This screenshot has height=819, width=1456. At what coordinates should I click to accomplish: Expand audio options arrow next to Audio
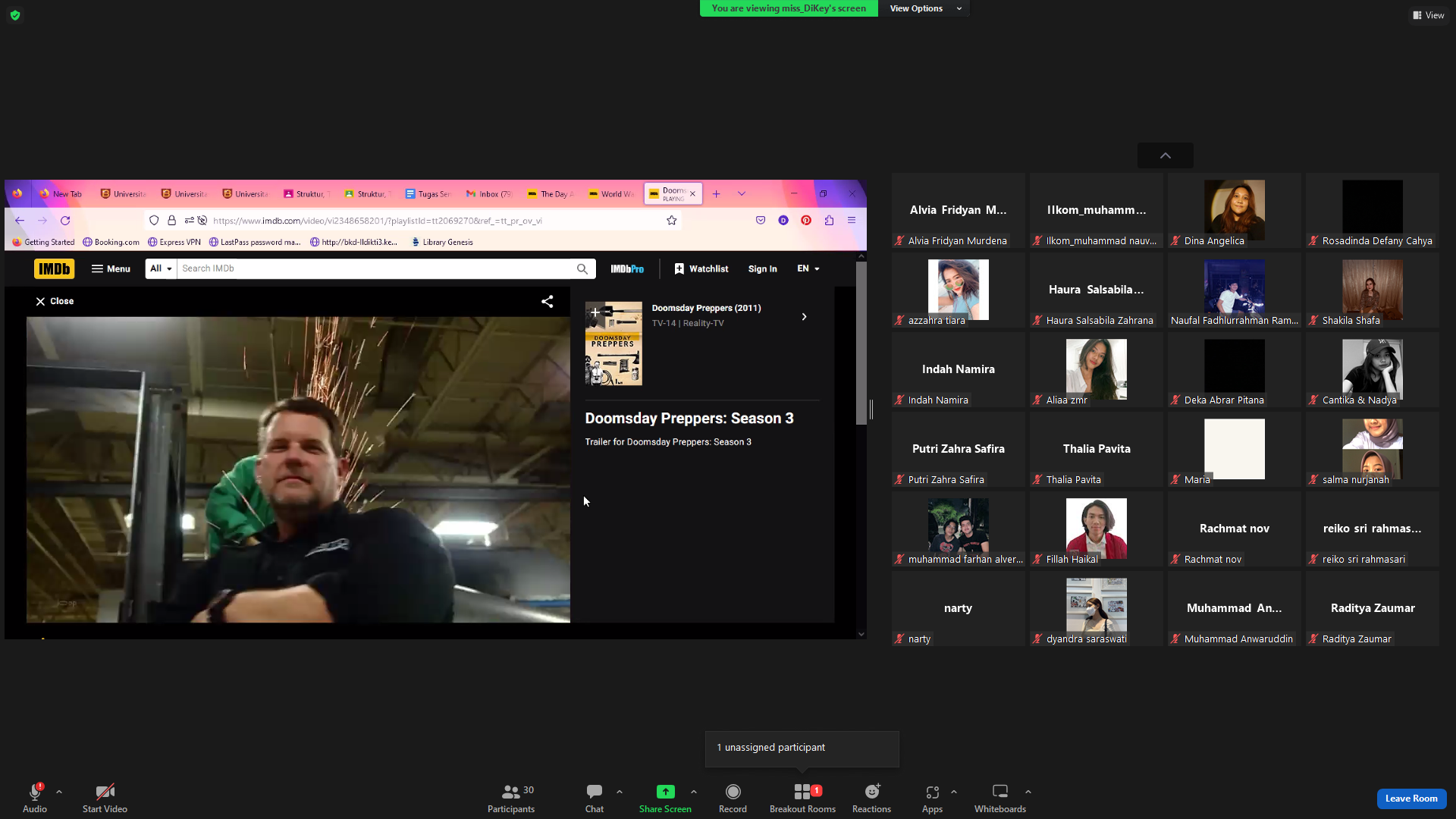(x=59, y=792)
